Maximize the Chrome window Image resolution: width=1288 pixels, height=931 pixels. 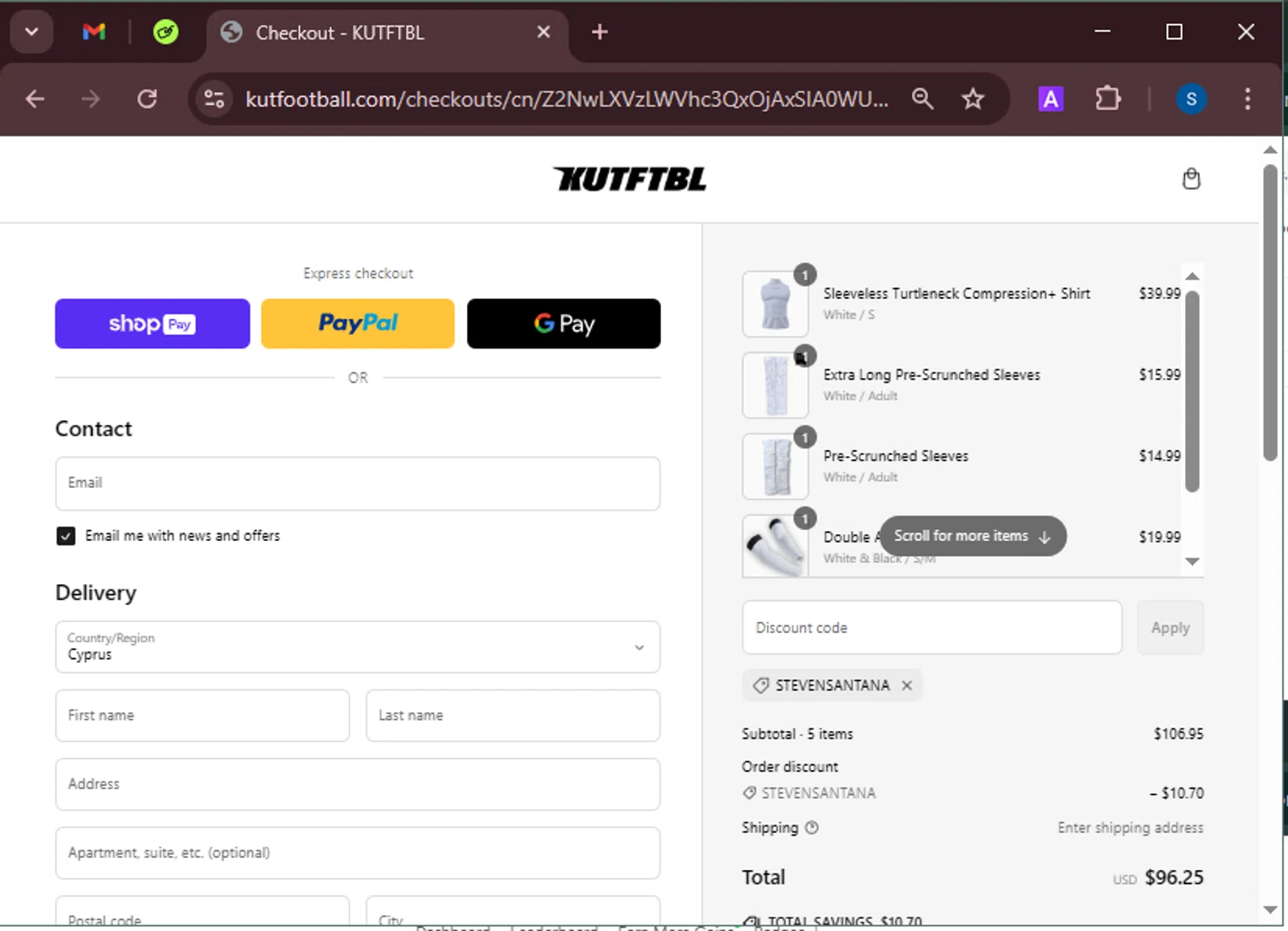1174,32
